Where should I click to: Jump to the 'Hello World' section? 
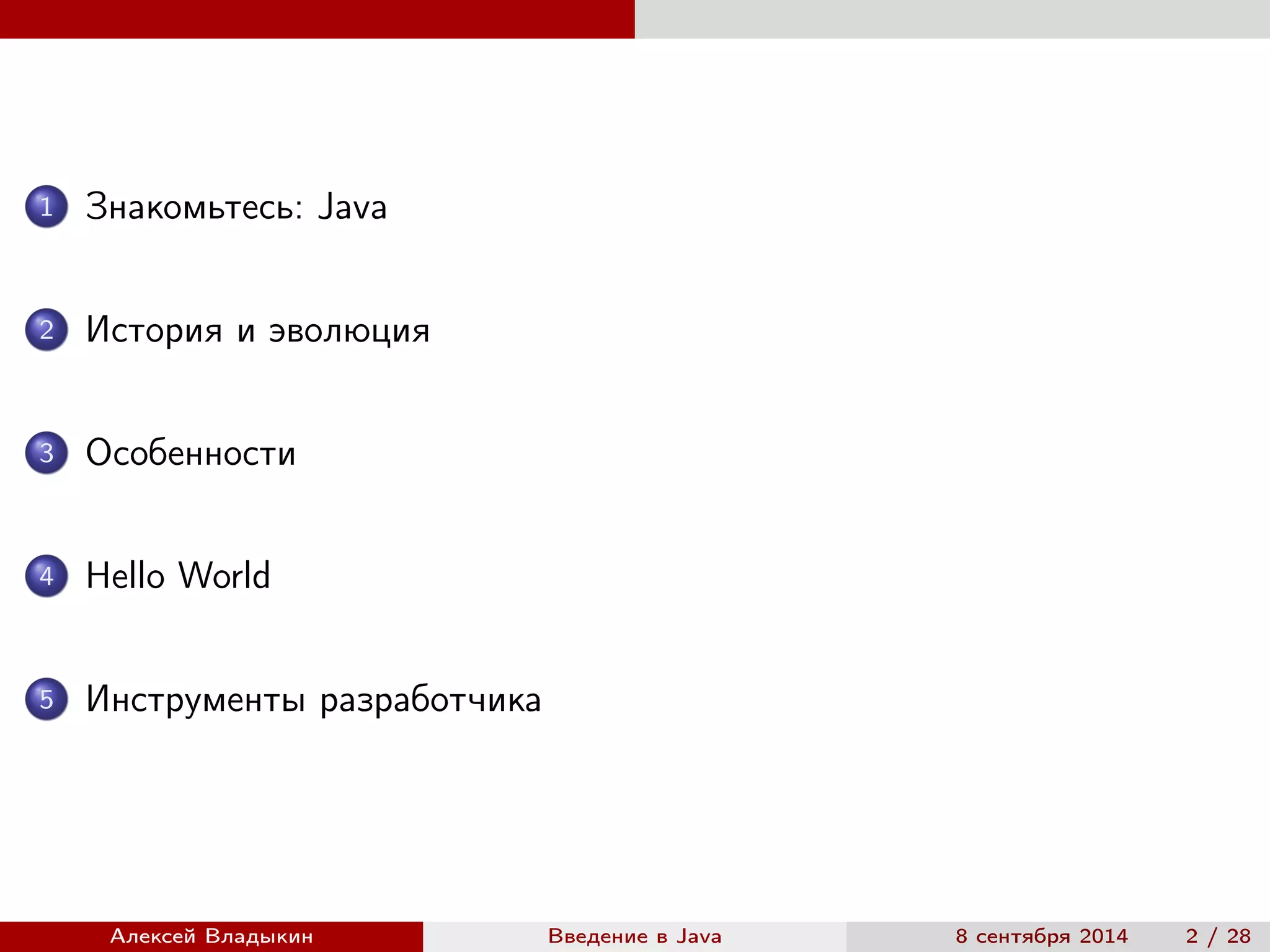tap(178, 575)
